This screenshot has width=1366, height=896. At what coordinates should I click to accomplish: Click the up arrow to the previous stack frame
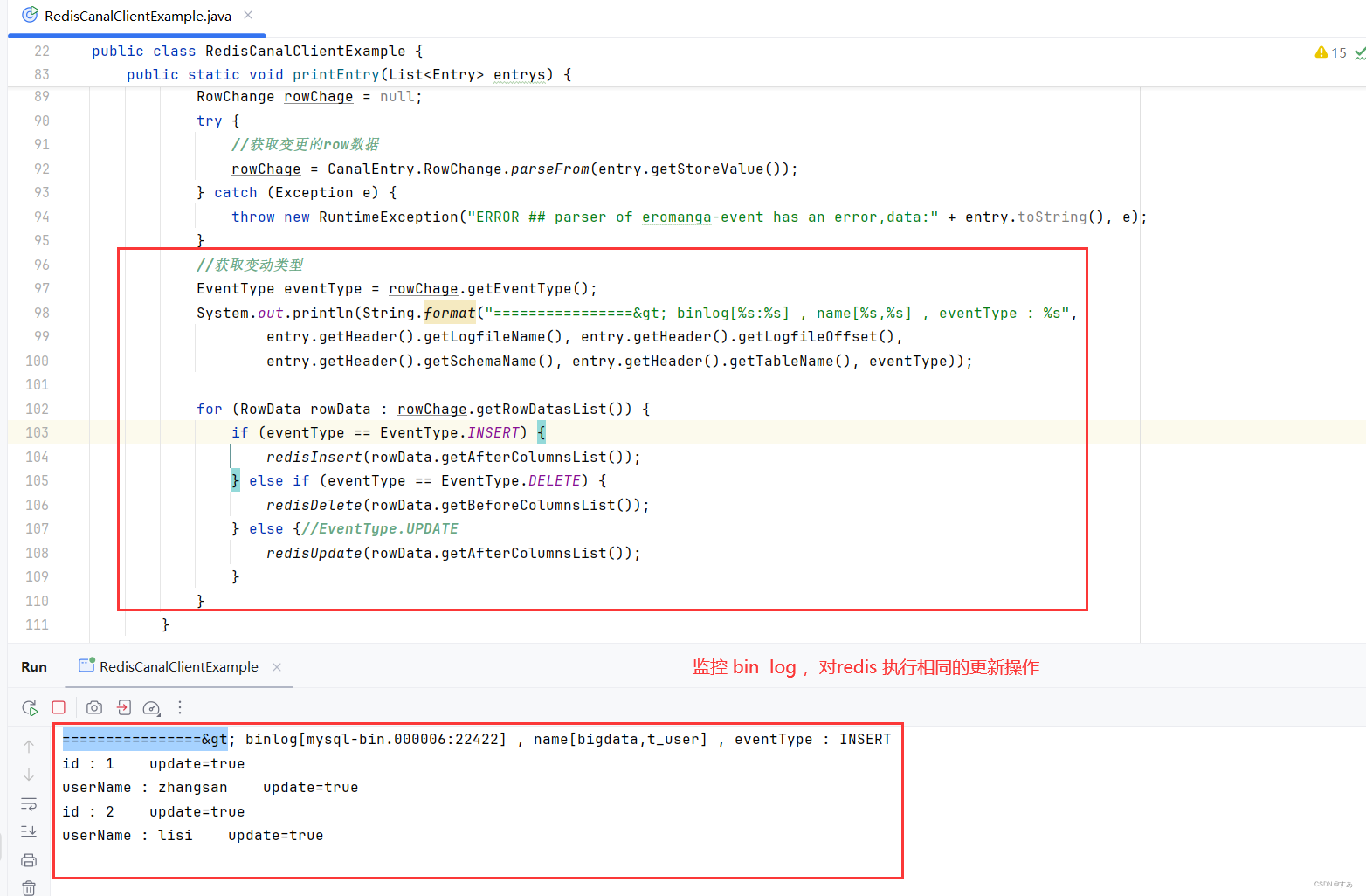tap(29, 747)
